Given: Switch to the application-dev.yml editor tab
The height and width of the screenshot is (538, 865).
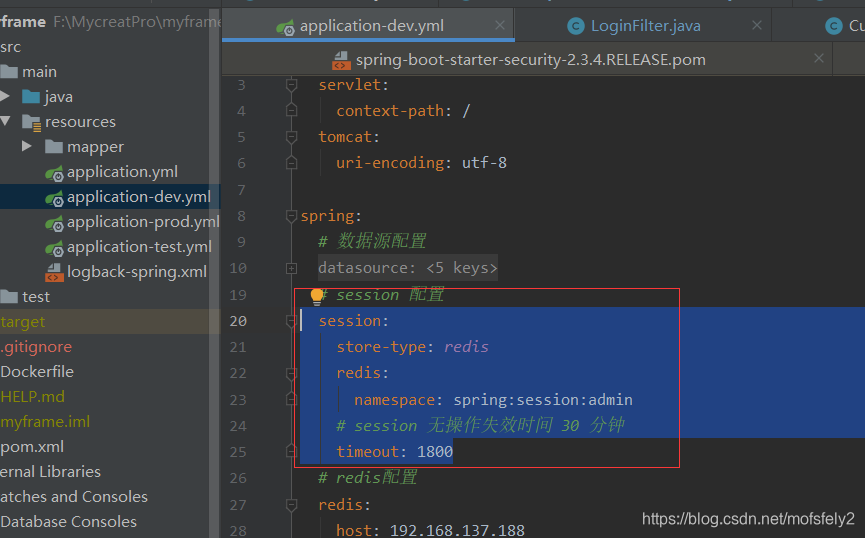Looking at the screenshot, I should (x=368, y=25).
